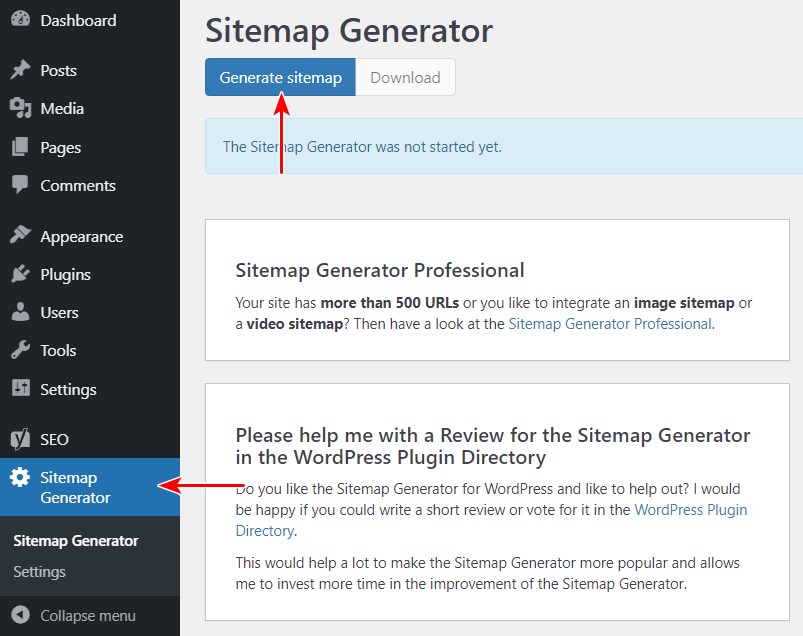Click the 'not started yet' status notice
The width and height of the screenshot is (803, 636).
tap(362, 147)
